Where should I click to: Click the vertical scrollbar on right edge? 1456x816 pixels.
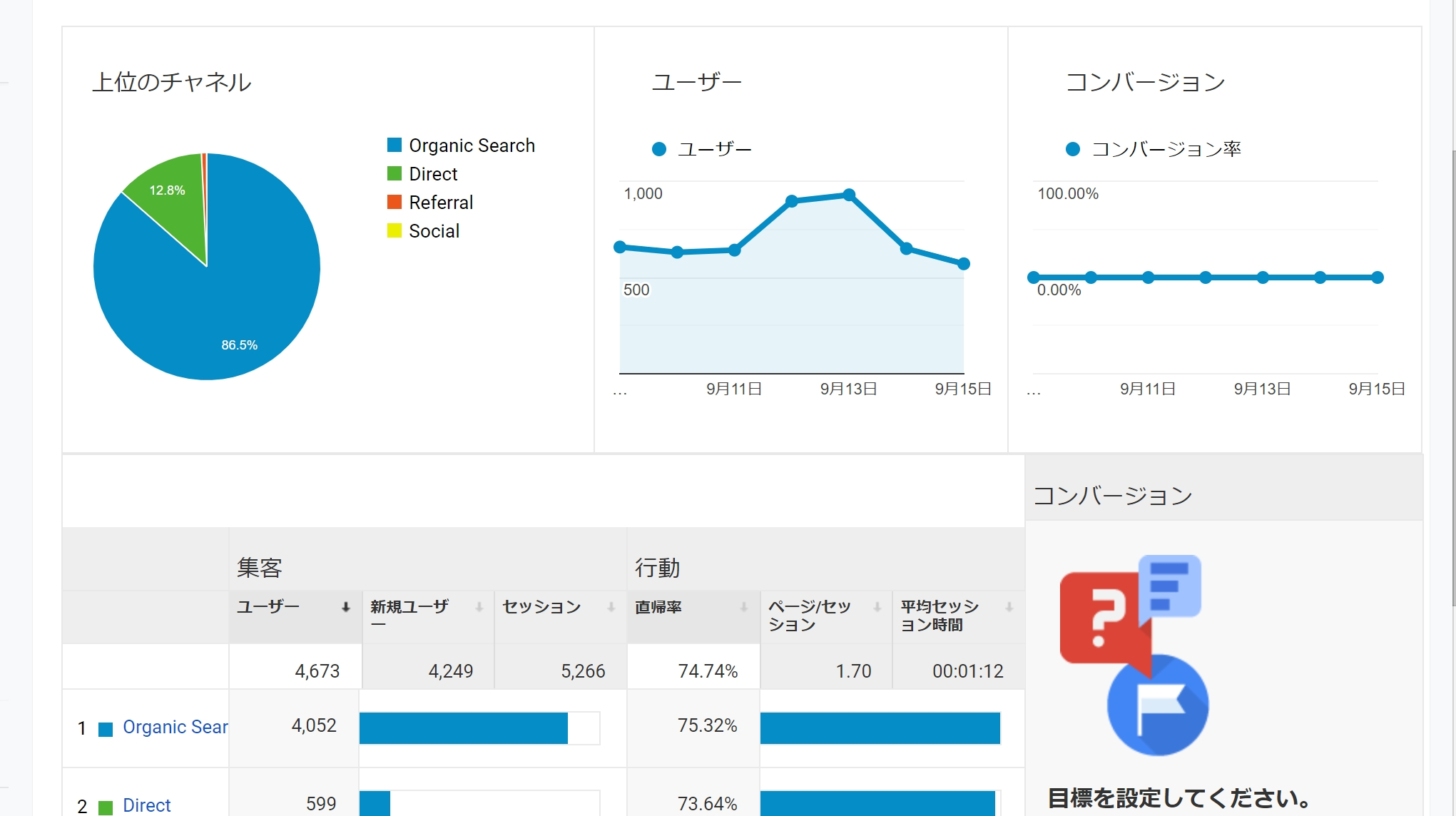1453,378
